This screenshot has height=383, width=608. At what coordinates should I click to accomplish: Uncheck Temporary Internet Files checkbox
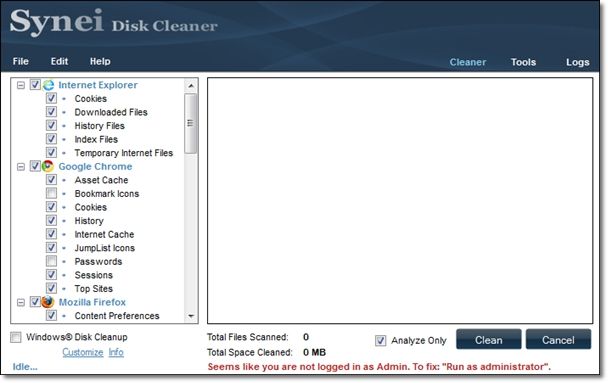coord(51,152)
